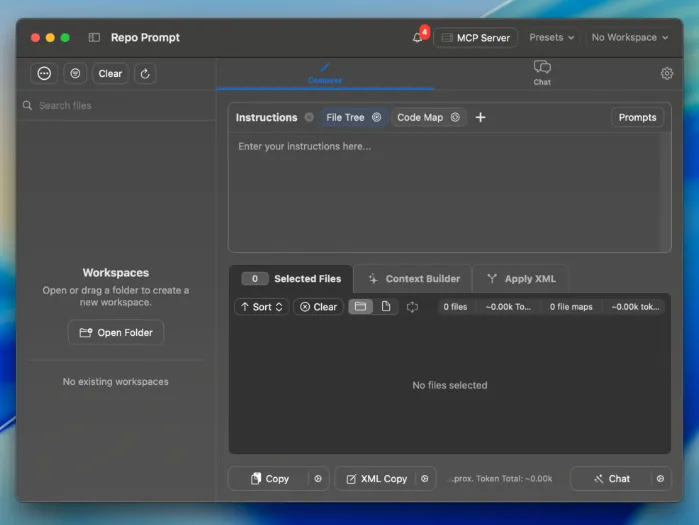
Task: Open notifications bell with badge
Action: 418,37
